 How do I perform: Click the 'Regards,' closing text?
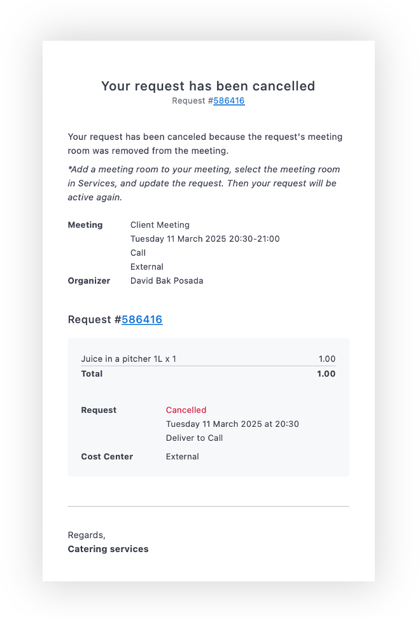87,535
